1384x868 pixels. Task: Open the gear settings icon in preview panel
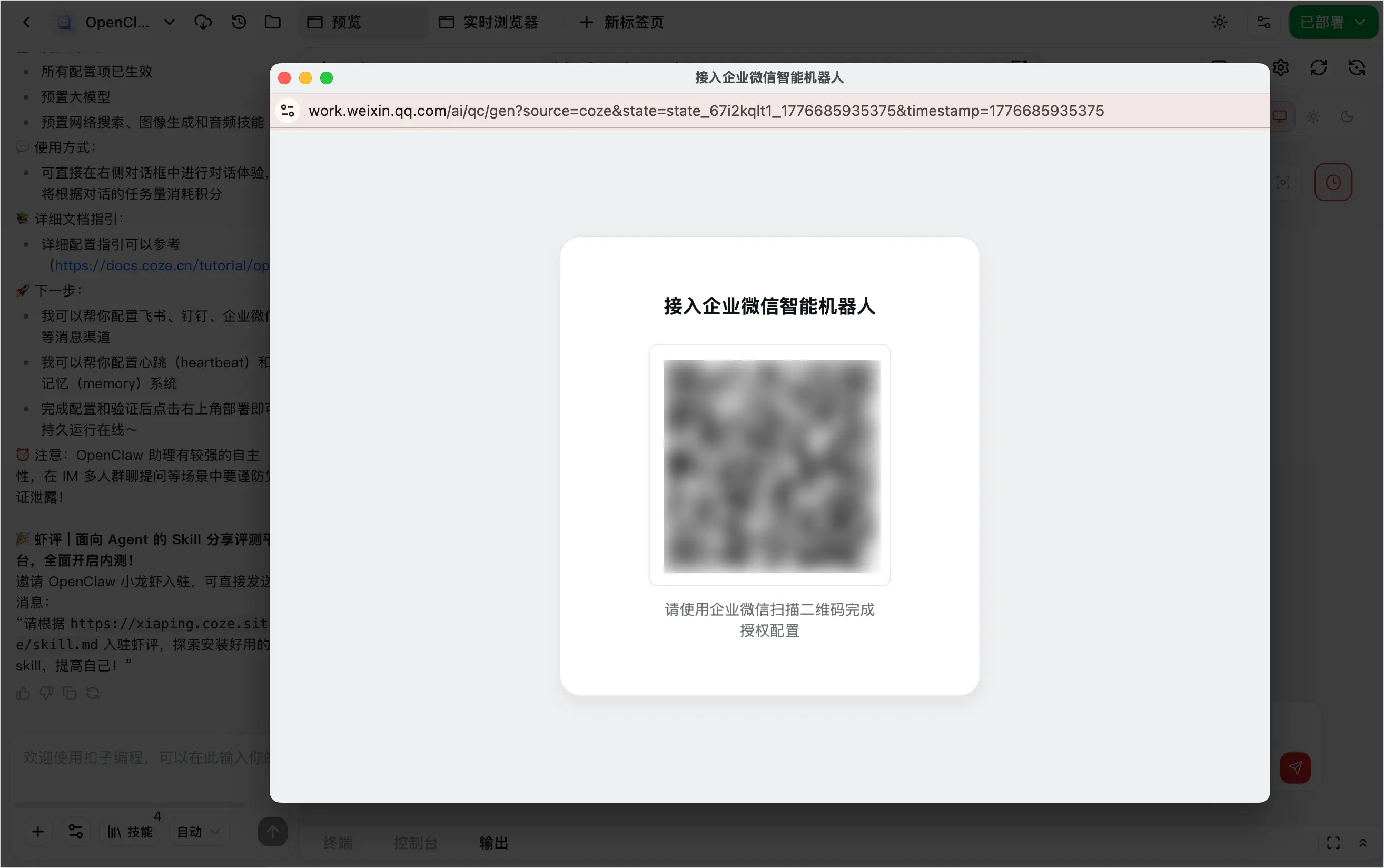click(1281, 68)
